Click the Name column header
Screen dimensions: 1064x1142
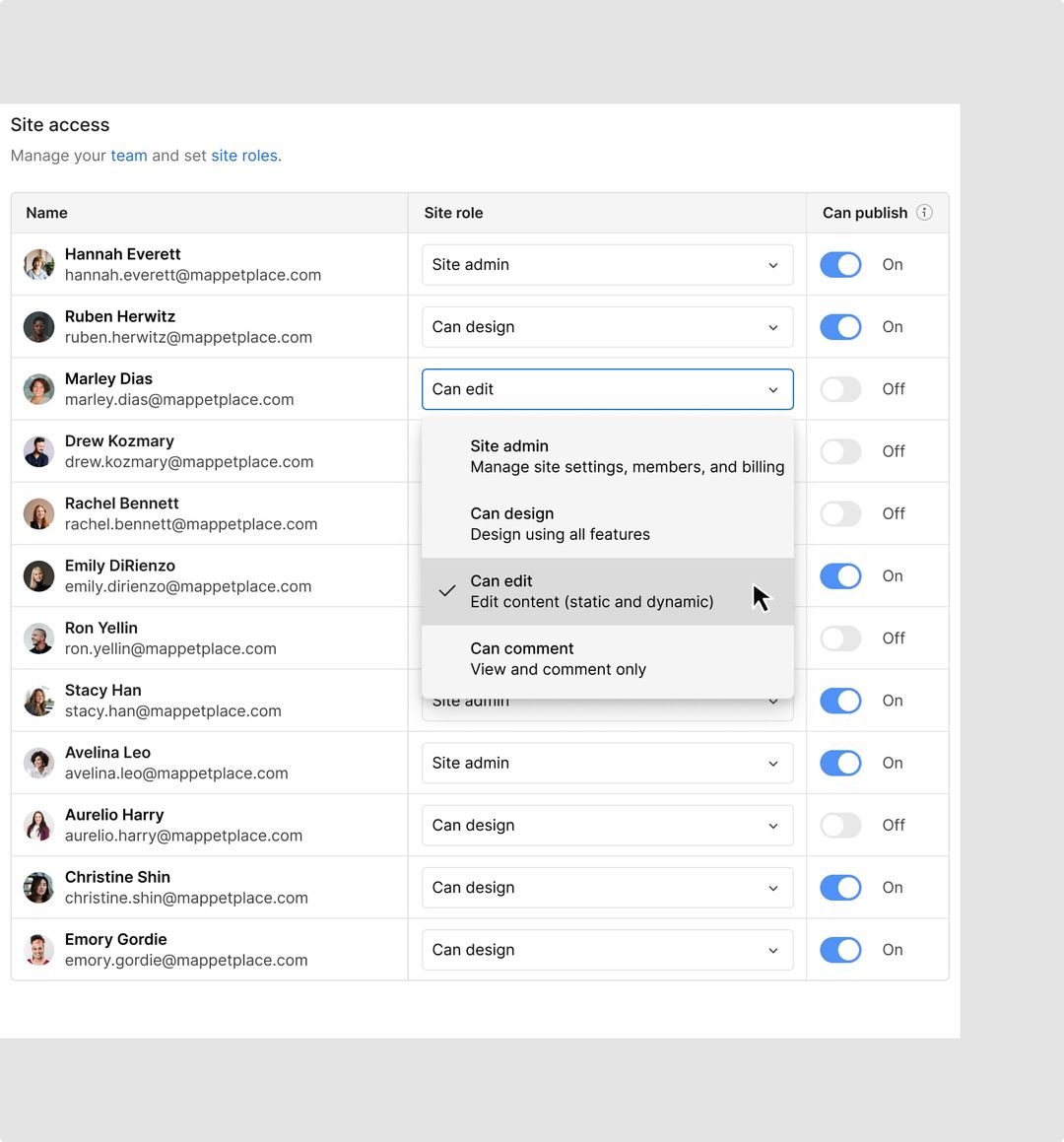46,212
